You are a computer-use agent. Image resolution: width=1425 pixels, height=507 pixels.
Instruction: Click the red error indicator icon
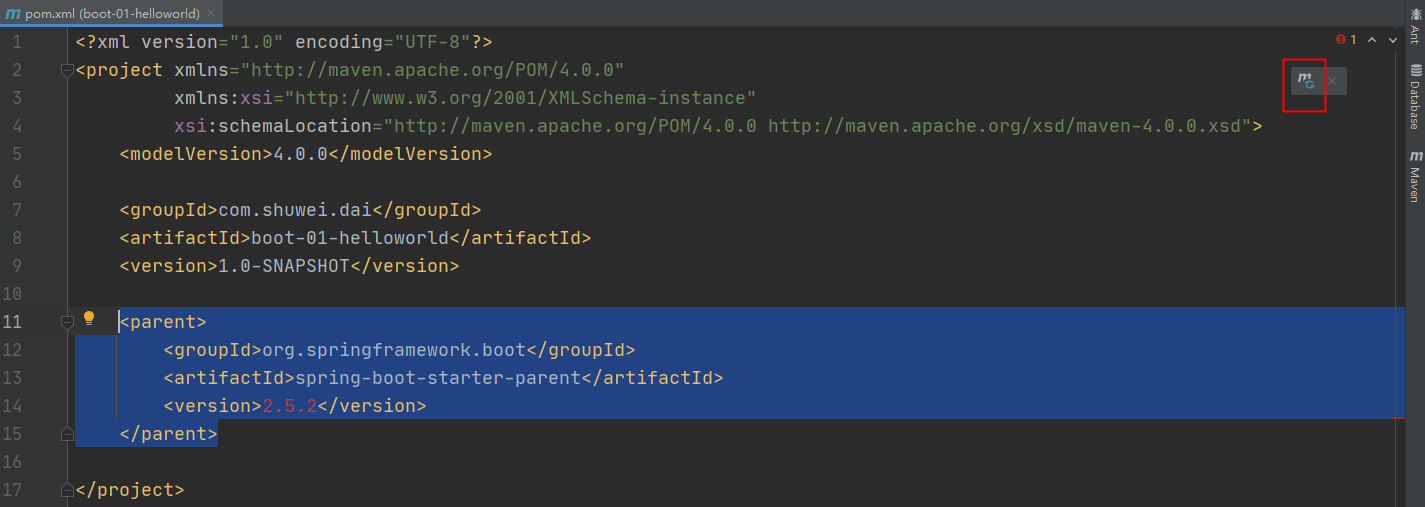point(1340,40)
